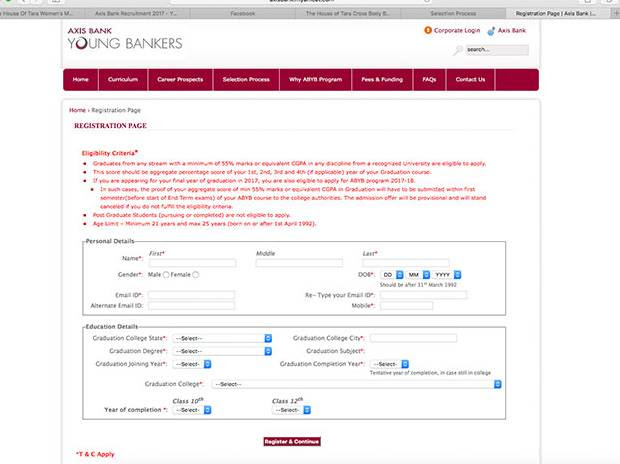The image size is (620, 464).
Task: Open Graduation Completion Year dropdown
Action: pyautogui.click(x=389, y=364)
